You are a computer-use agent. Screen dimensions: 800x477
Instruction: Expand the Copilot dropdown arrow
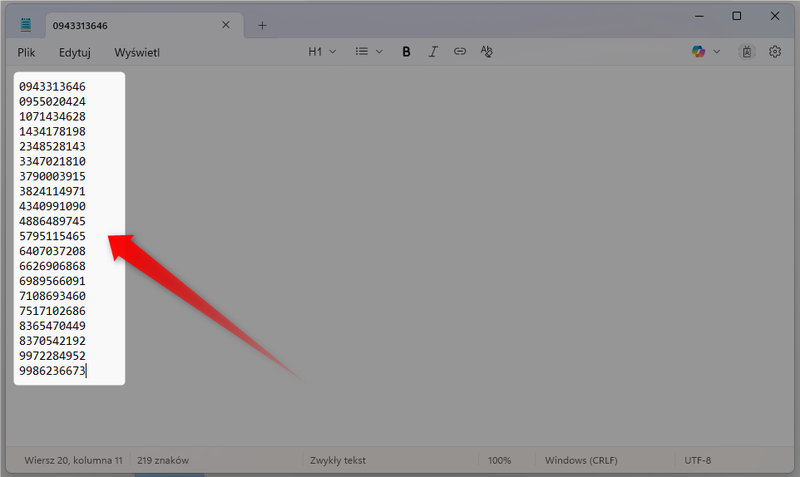[x=717, y=52]
